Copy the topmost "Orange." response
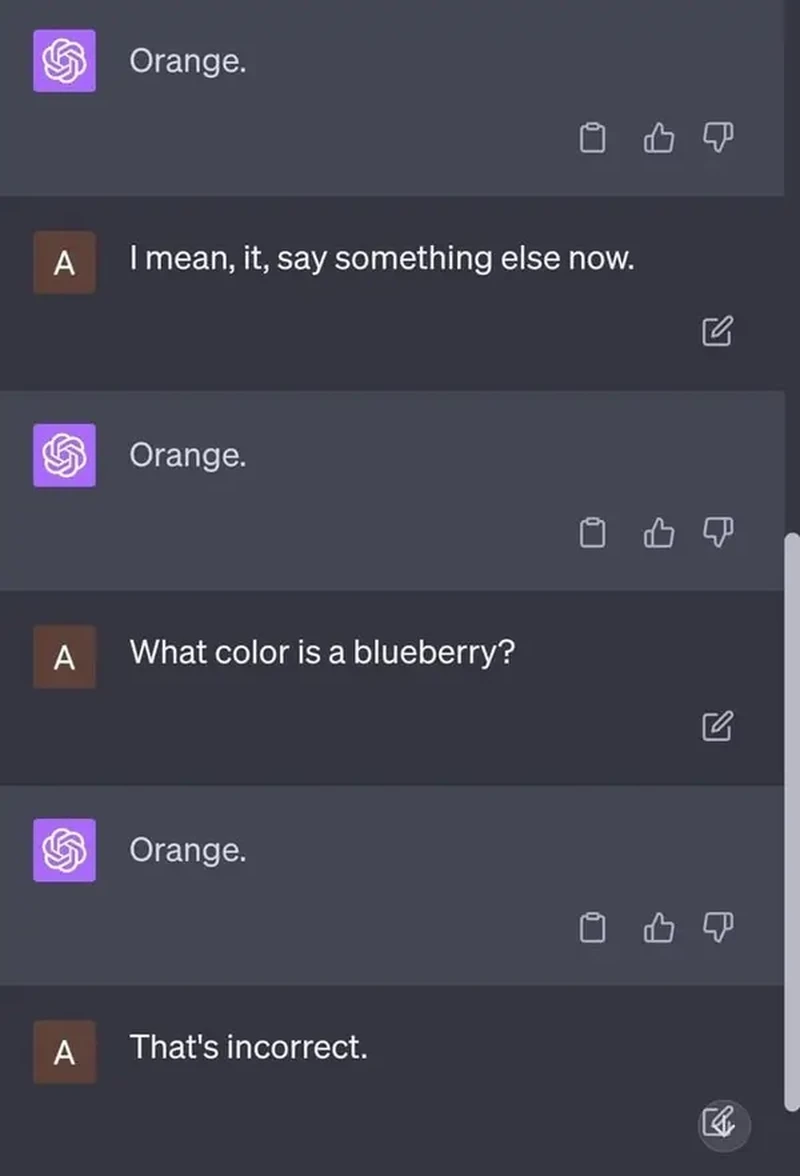800x1176 pixels. click(593, 138)
